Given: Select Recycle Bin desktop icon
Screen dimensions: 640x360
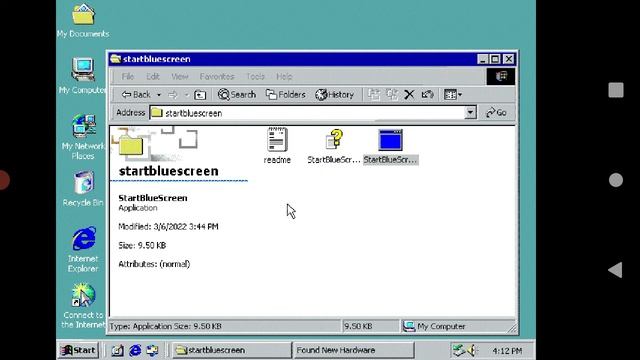Looking at the screenshot, I should (83, 189).
